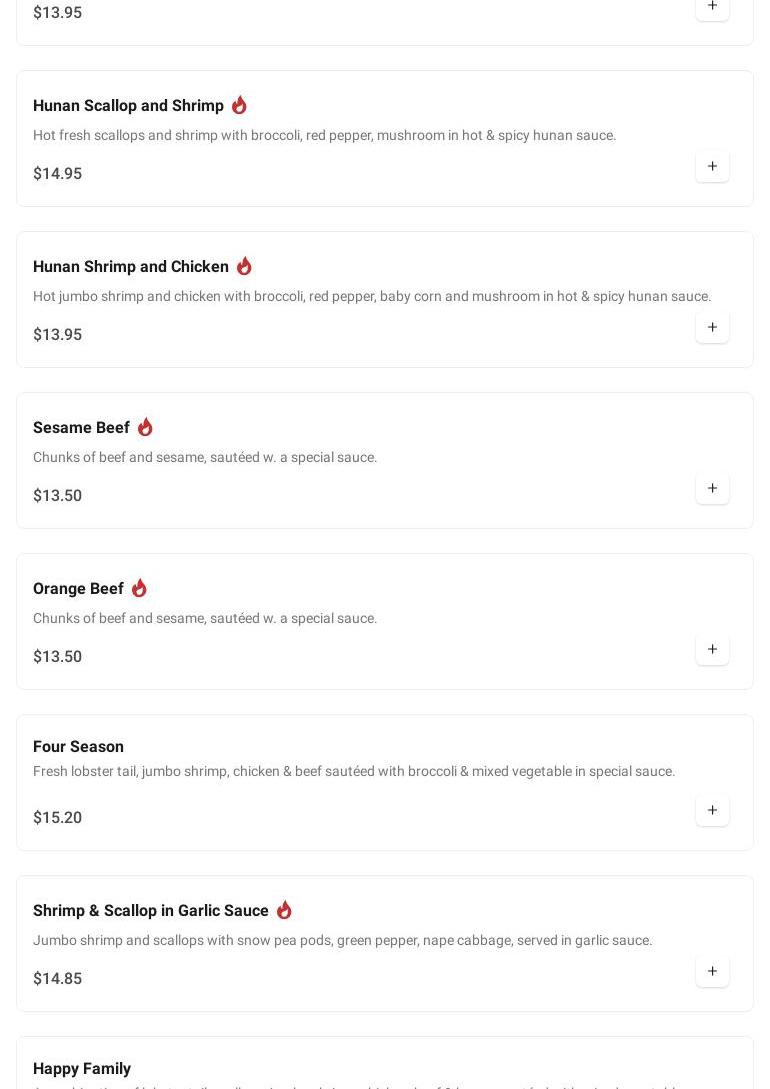Click the $15.20 Four Season price
The image size is (770, 1089).
57,818
